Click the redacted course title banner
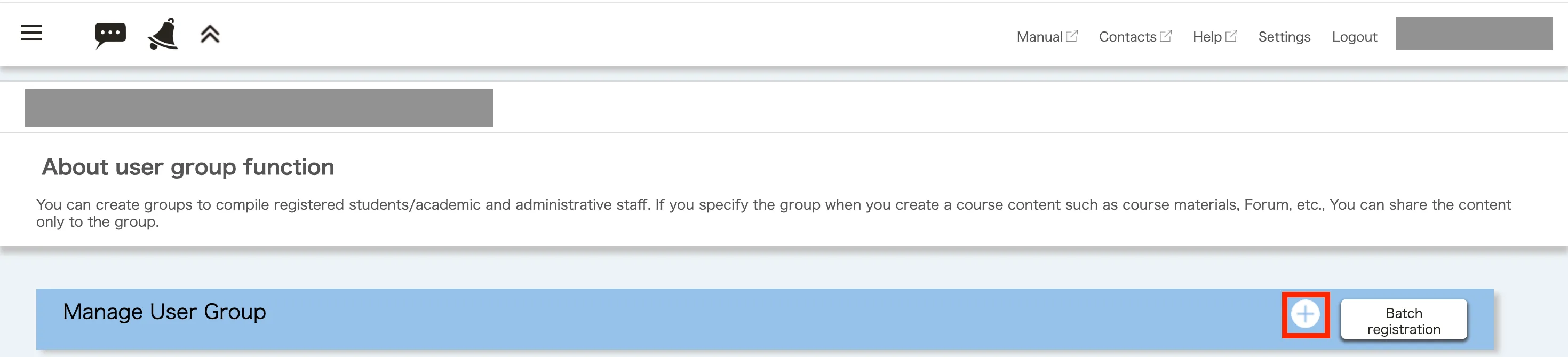 [x=259, y=108]
